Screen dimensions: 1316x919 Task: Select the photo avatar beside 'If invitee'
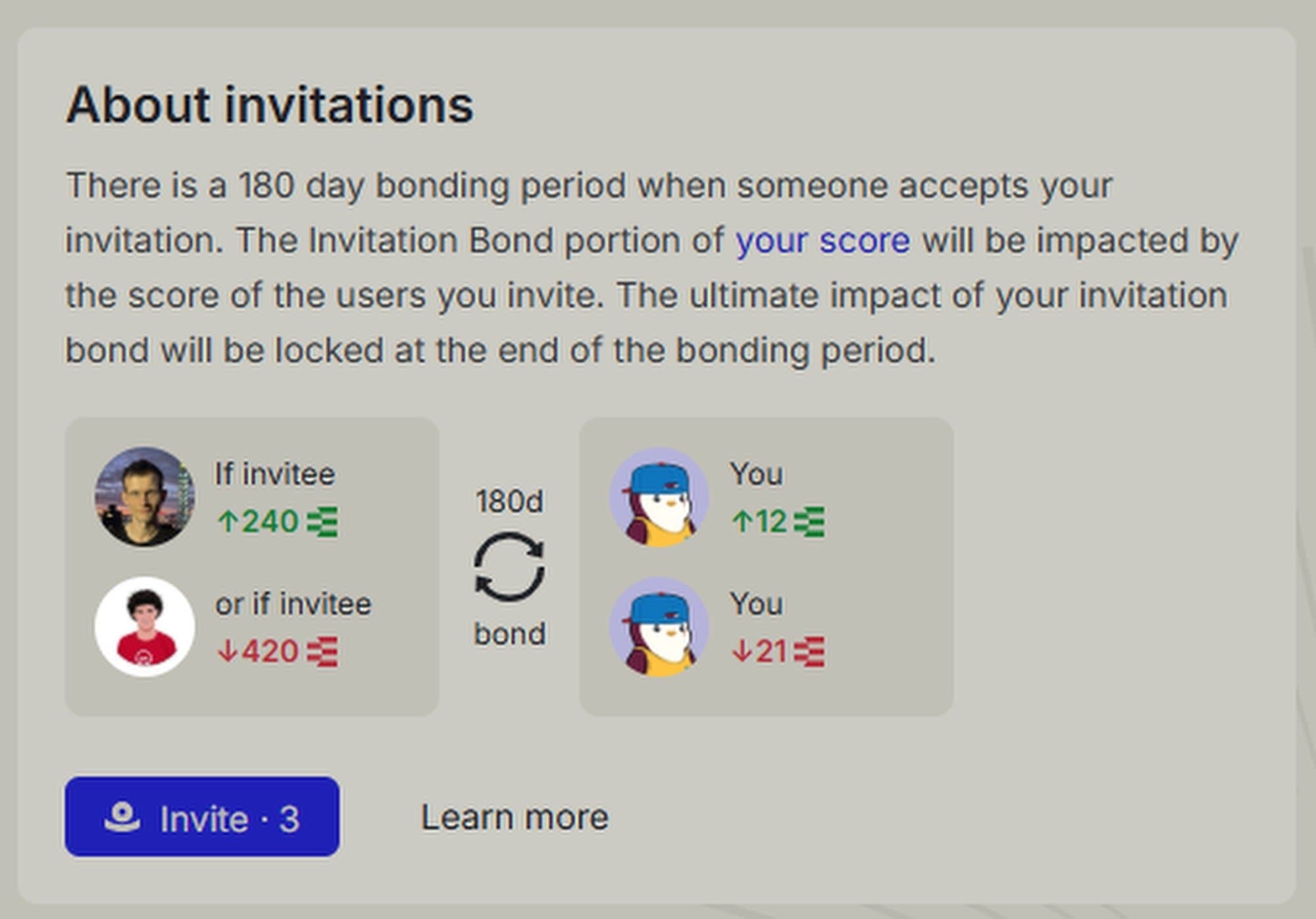tap(145, 497)
